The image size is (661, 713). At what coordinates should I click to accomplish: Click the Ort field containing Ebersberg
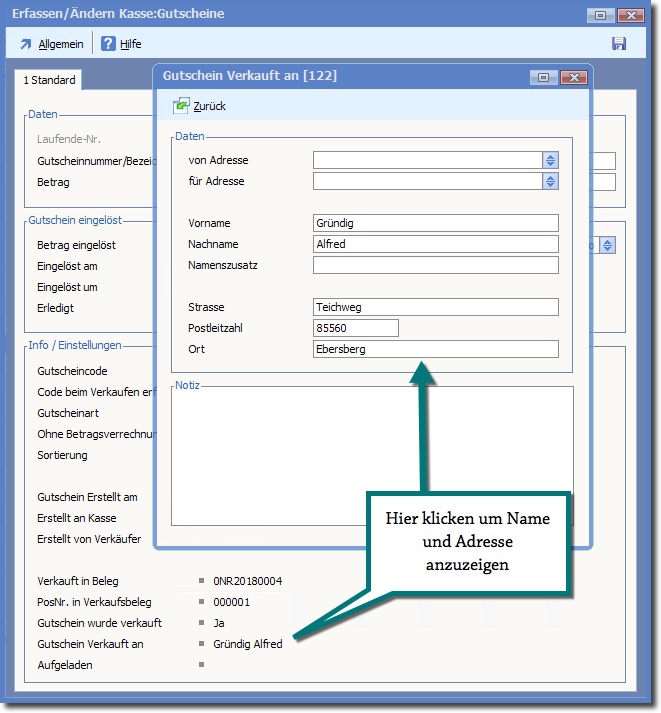click(x=435, y=349)
